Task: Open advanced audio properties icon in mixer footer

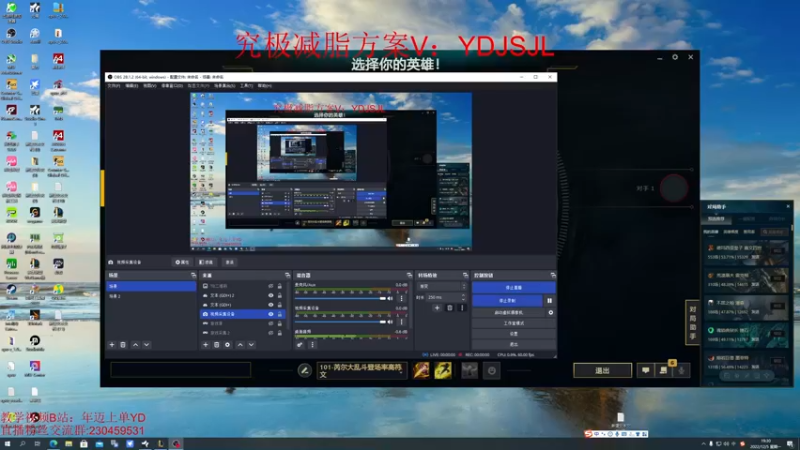Action: [300, 345]
